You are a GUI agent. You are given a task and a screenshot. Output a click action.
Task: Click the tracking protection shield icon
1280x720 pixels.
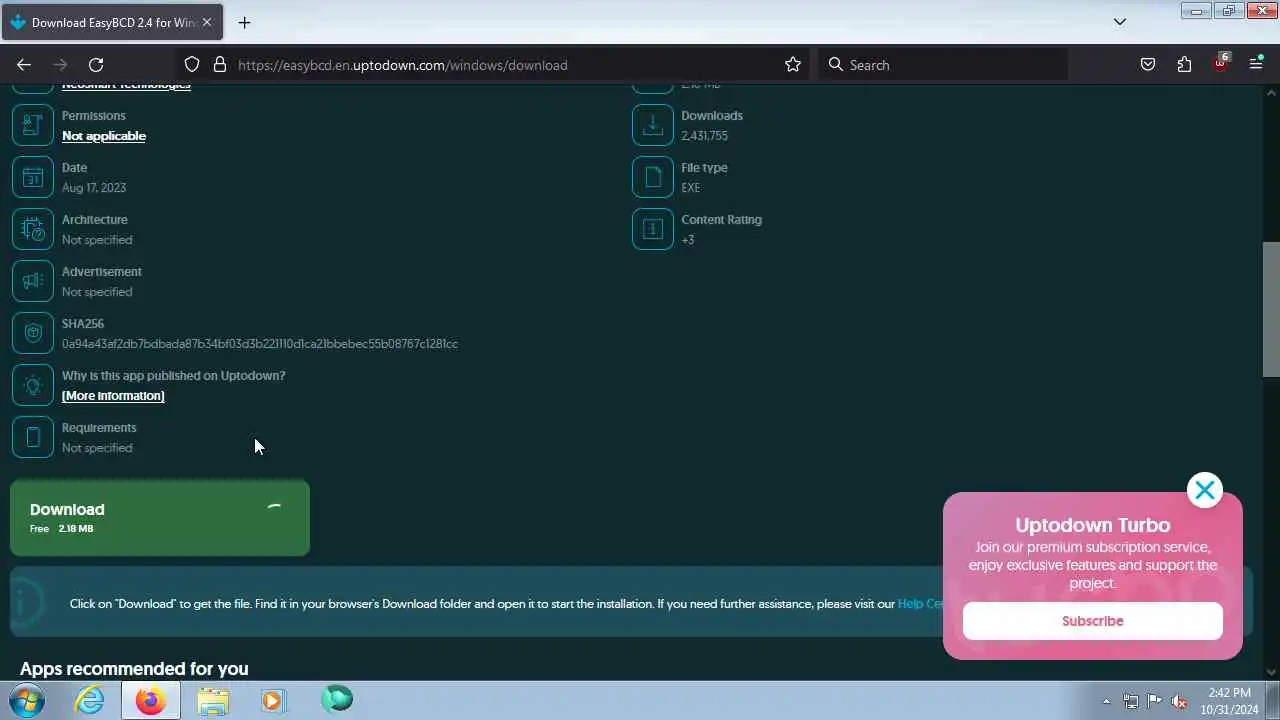192,65
